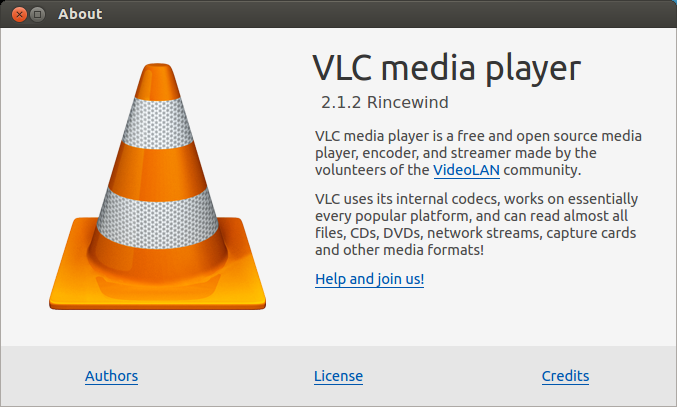Click the cone's lower white reflective stripe
The image size is (677, 407).
[158, 218]
